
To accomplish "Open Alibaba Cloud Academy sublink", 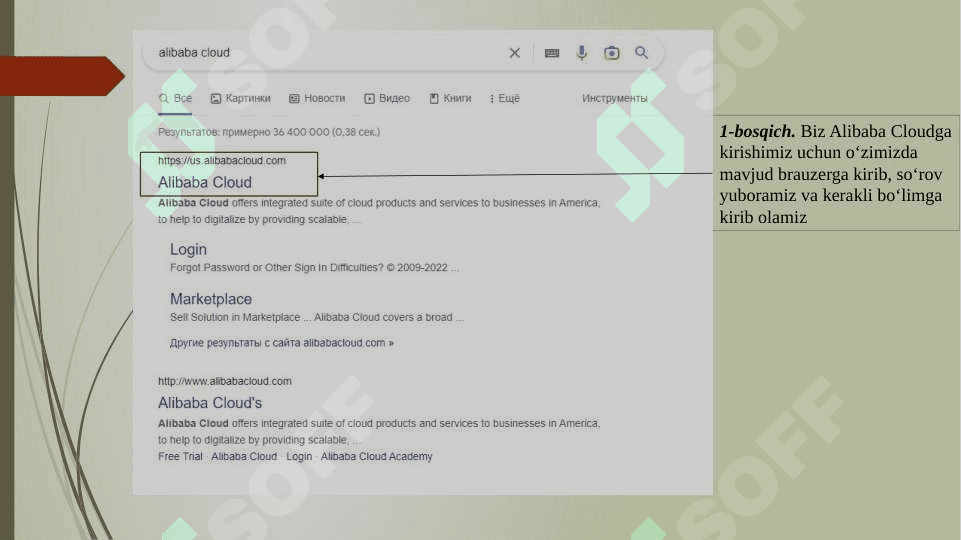I will point(376,457).
